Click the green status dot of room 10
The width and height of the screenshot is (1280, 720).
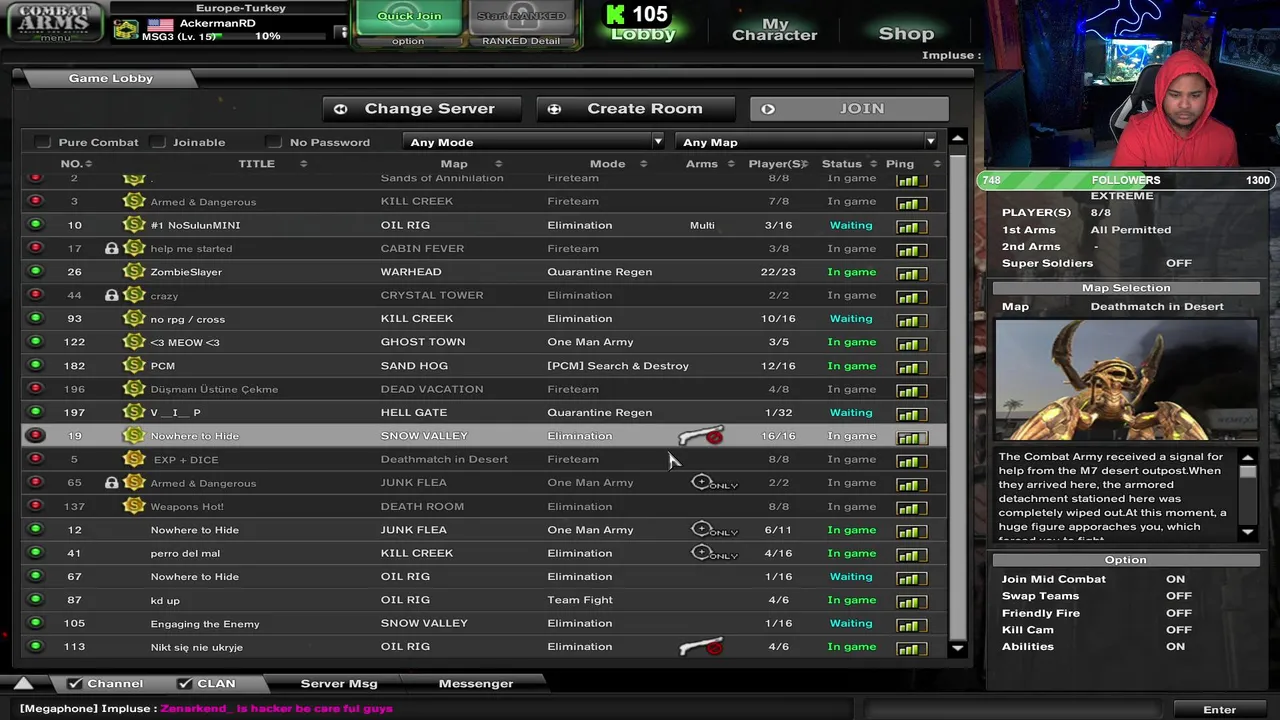36,225
